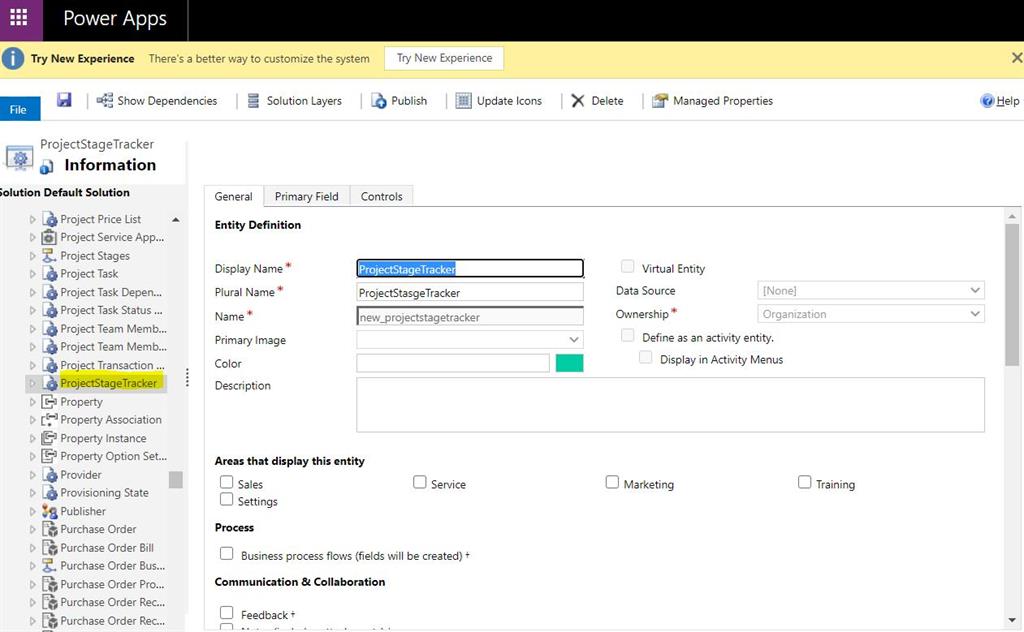Click the Try New Experience button
Screen dimensions: 1024x632
pyautogui.click(x=443, y=58)
